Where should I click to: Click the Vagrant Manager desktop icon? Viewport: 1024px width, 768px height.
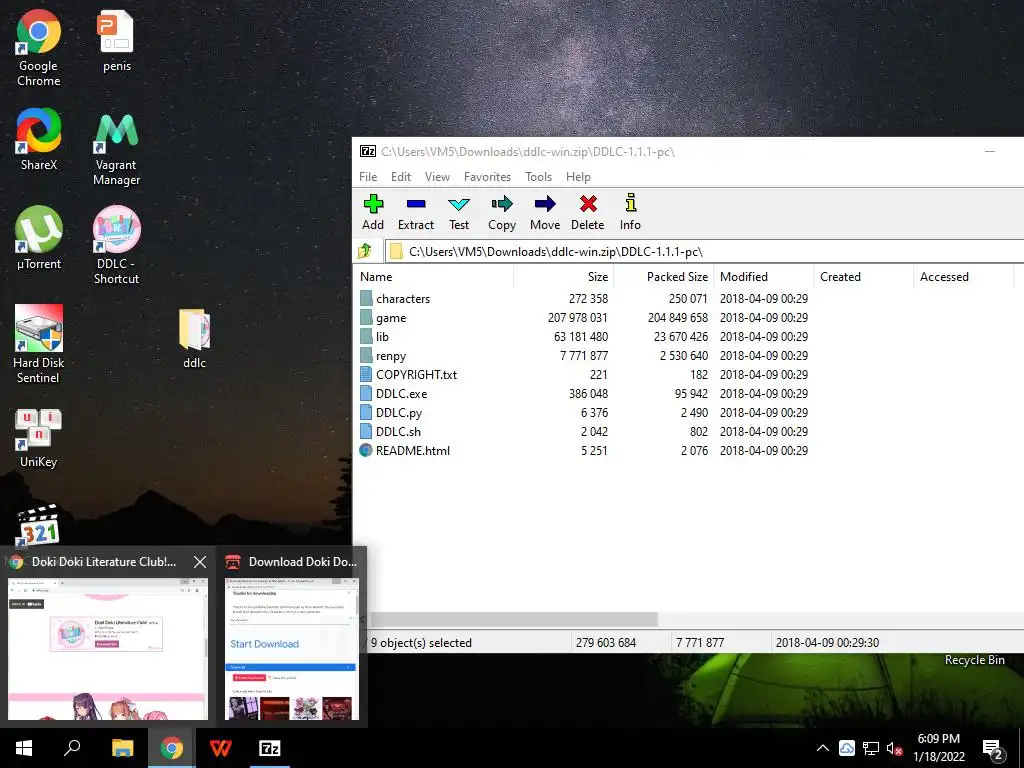[116, 149]
